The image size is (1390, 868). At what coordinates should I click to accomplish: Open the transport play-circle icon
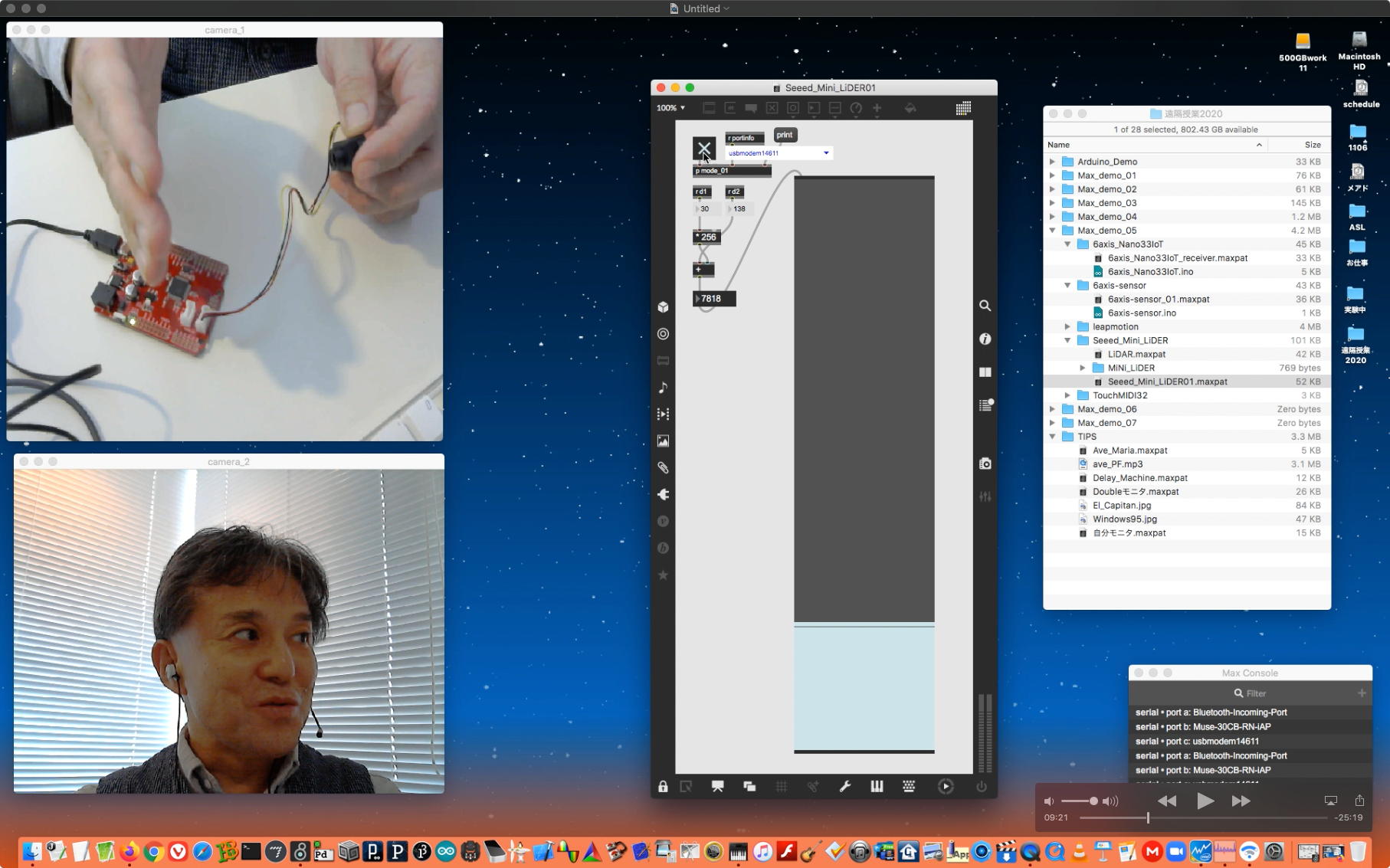pyautogui.click(x=946, y=786)
